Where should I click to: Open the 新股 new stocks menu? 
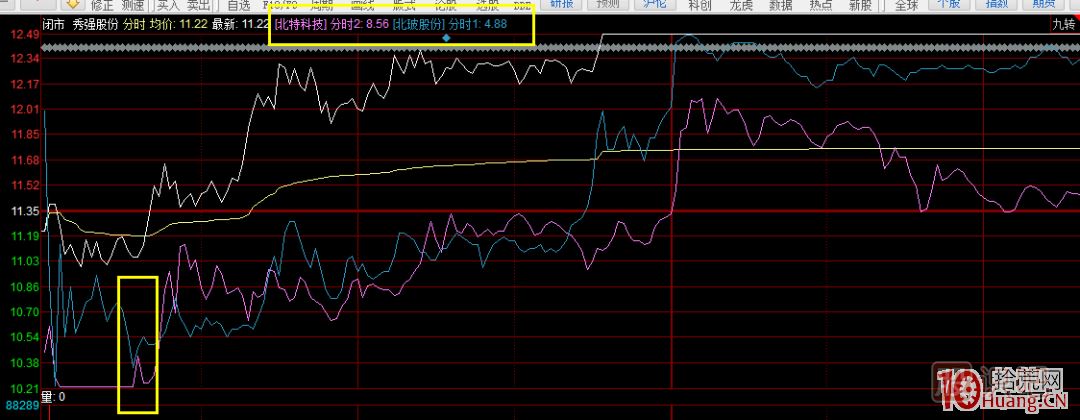[859, 4]
